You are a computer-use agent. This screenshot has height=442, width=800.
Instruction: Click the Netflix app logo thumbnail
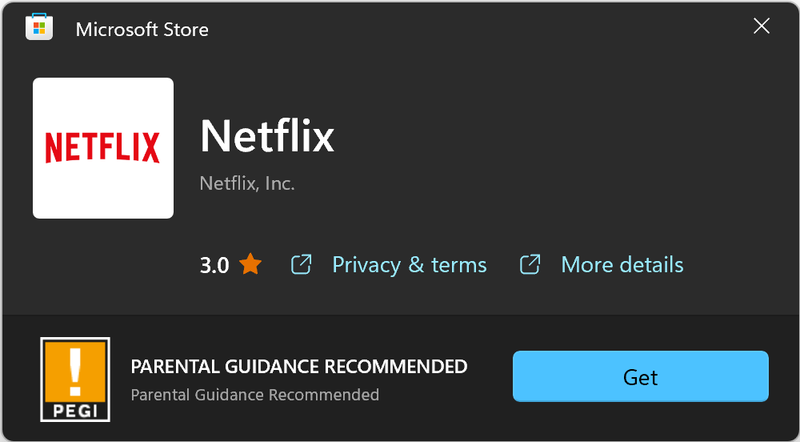[103, 148]
